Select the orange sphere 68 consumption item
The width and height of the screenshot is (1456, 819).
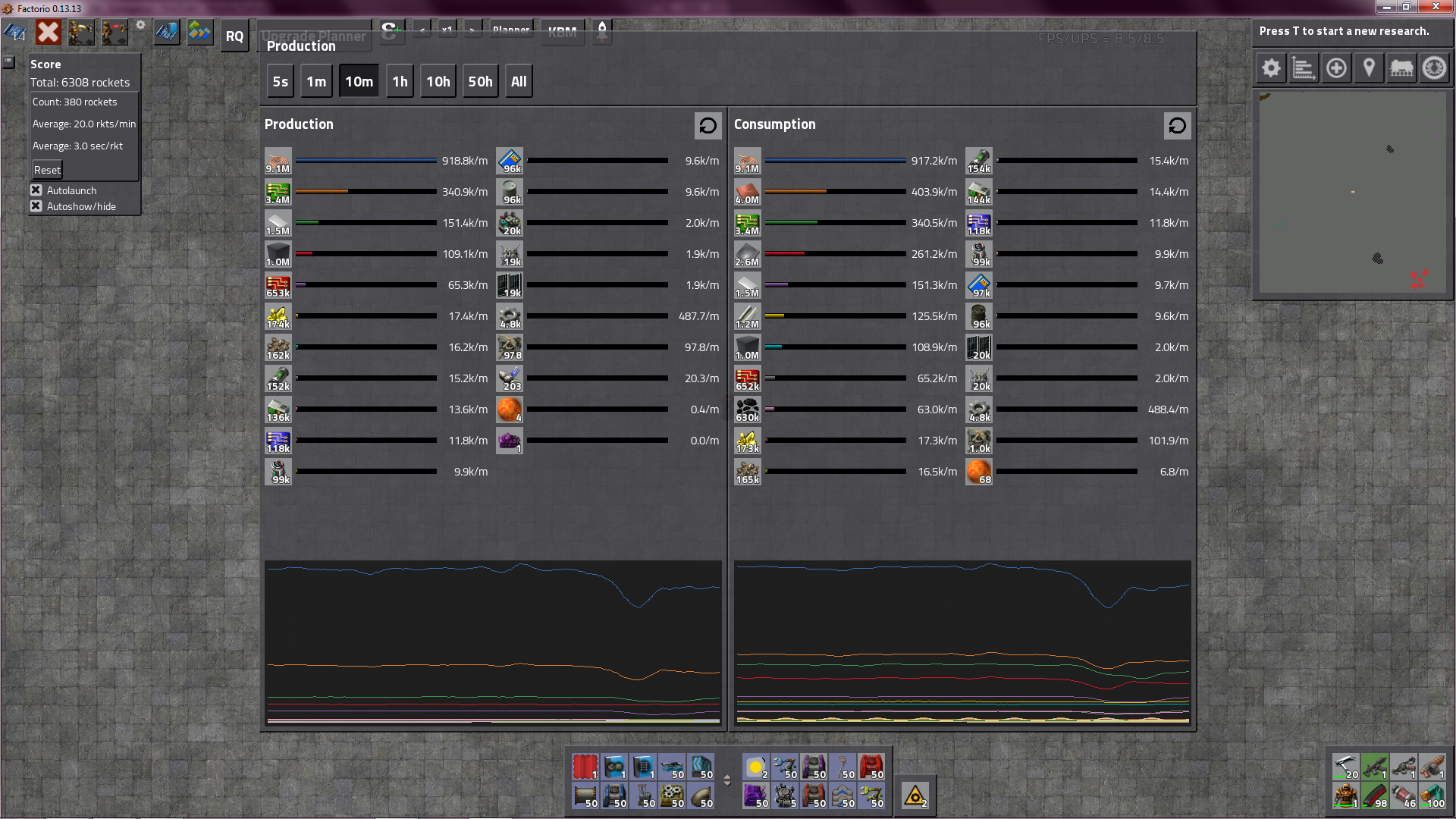pos(979,472)
